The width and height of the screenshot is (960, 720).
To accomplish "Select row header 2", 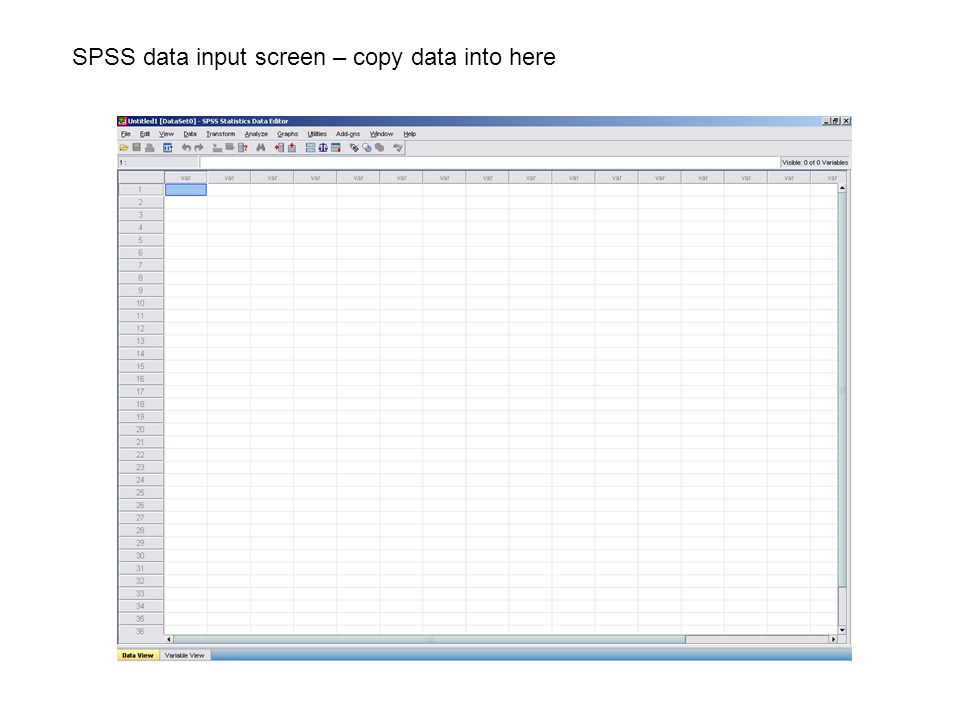I will pos(140,202).
